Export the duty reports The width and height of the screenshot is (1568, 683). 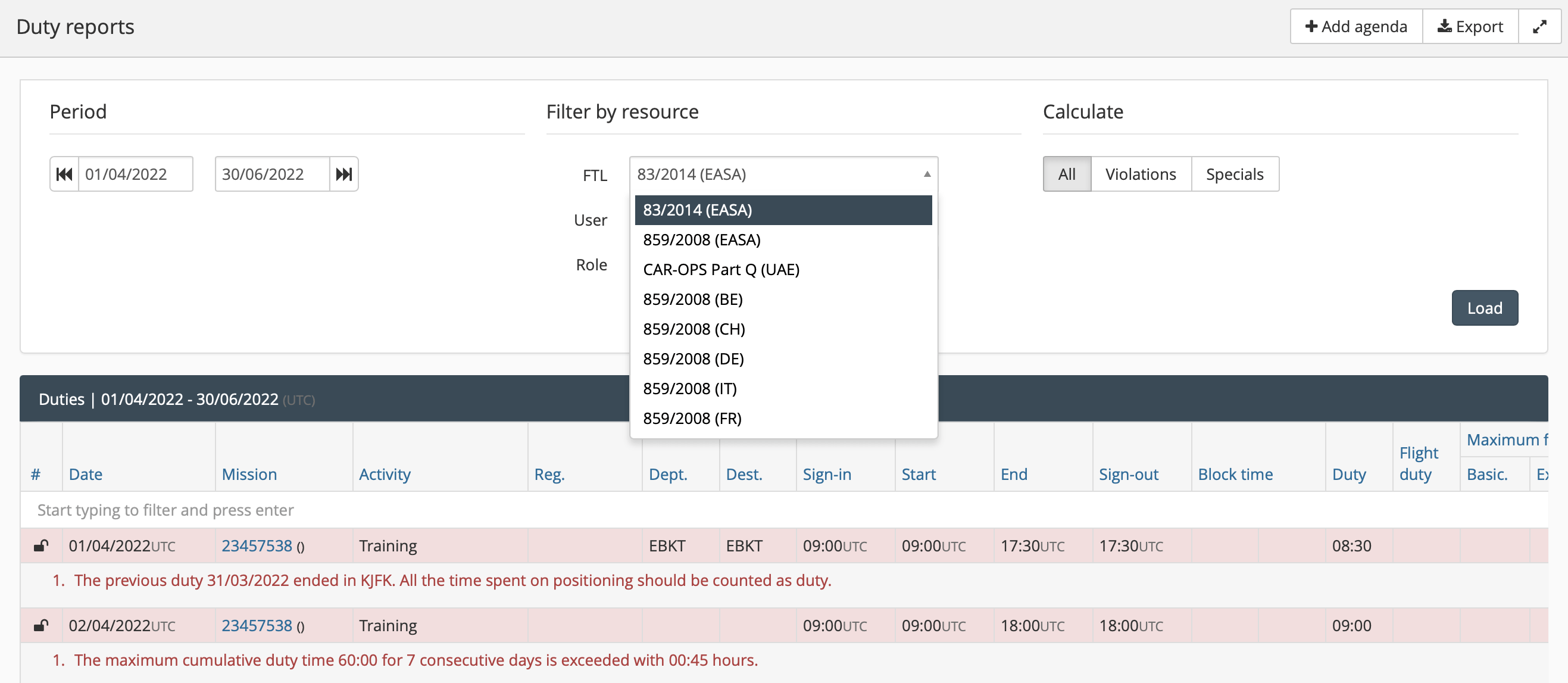click(1470, 27)
